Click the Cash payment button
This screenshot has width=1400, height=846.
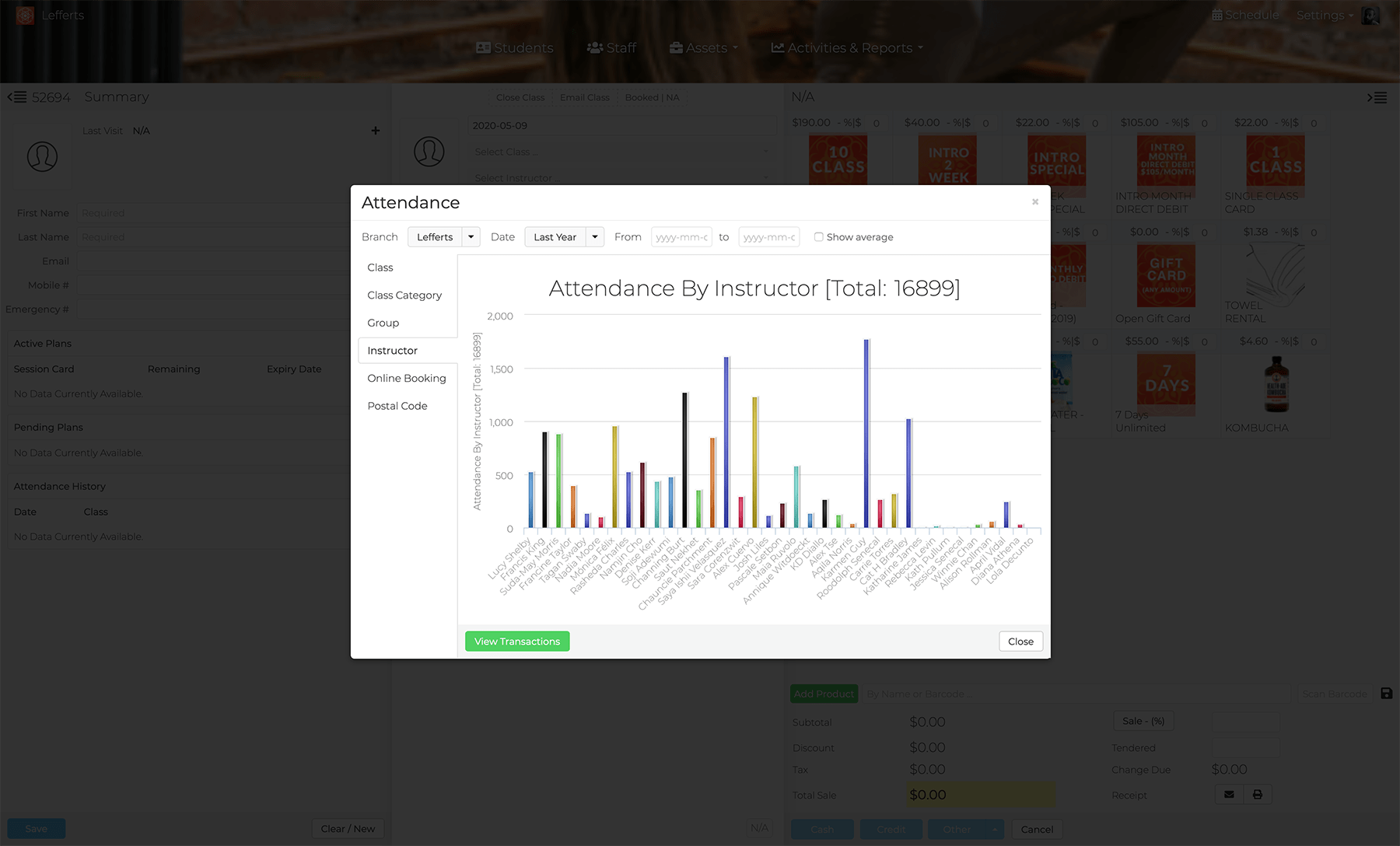coord(822,829)
